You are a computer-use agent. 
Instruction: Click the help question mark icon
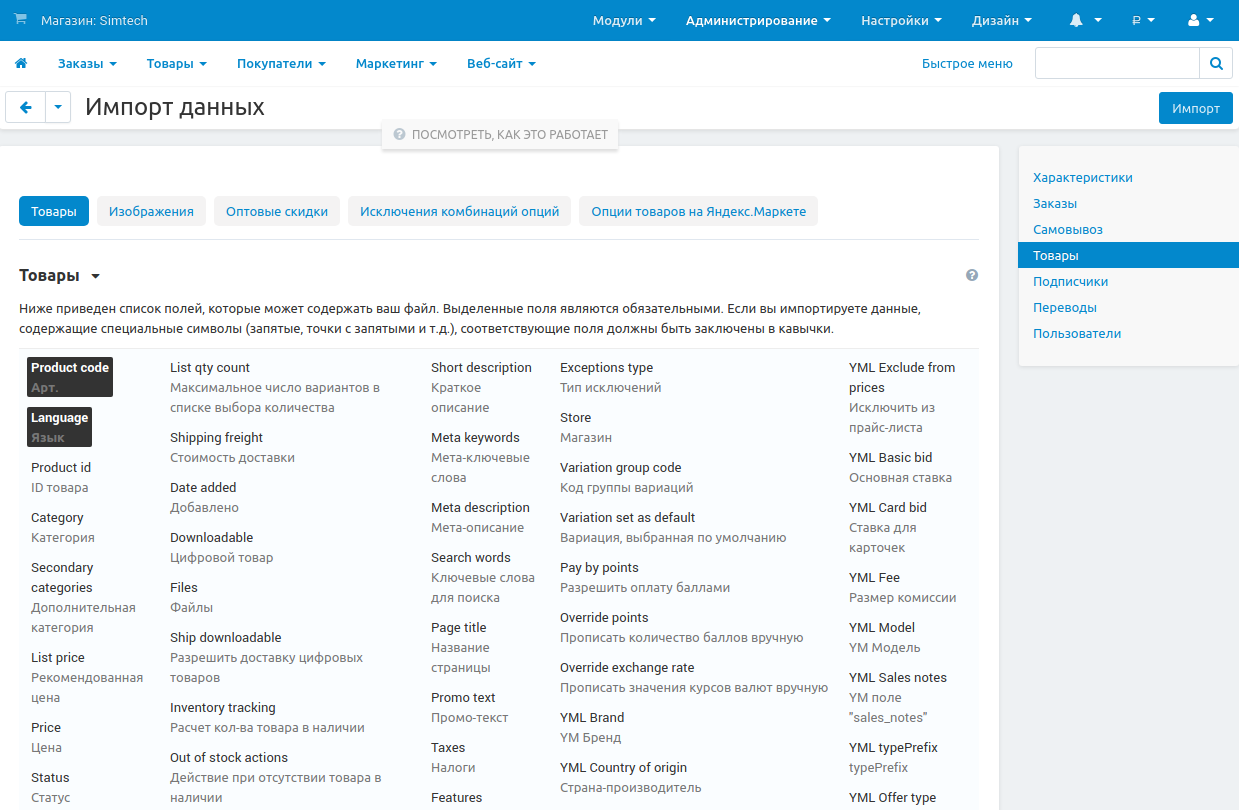tap(972, 276)
